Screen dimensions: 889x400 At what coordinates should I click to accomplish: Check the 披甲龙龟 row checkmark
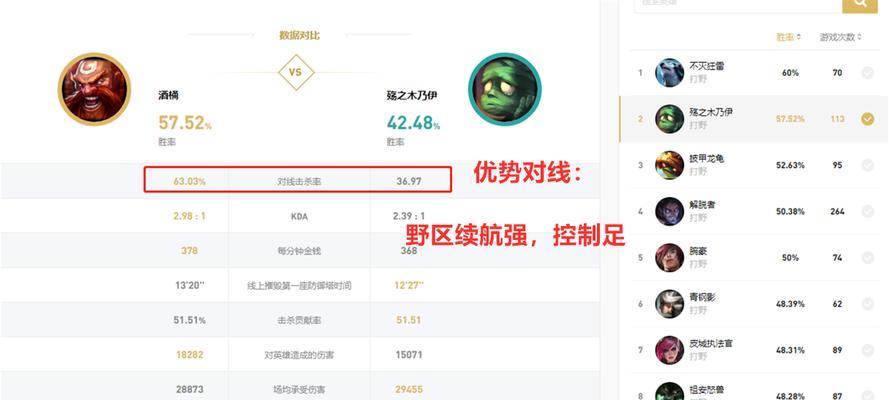tap(867, 165)
